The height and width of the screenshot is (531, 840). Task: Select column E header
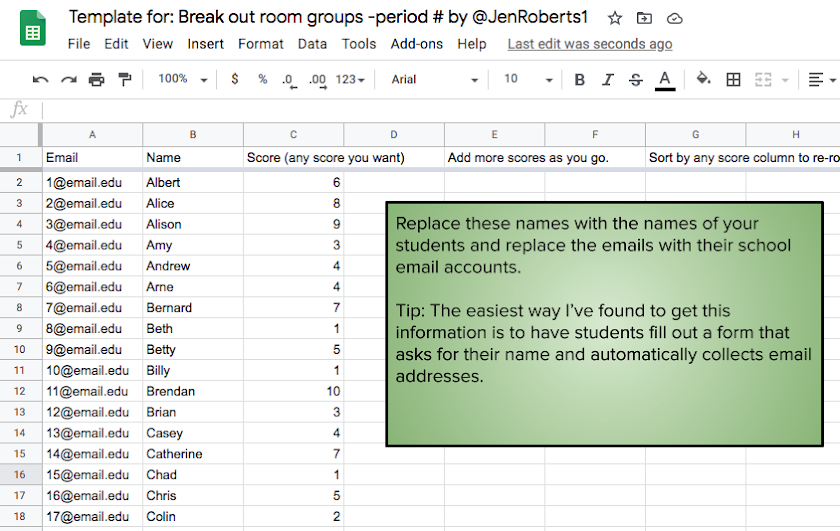(494, 134)
